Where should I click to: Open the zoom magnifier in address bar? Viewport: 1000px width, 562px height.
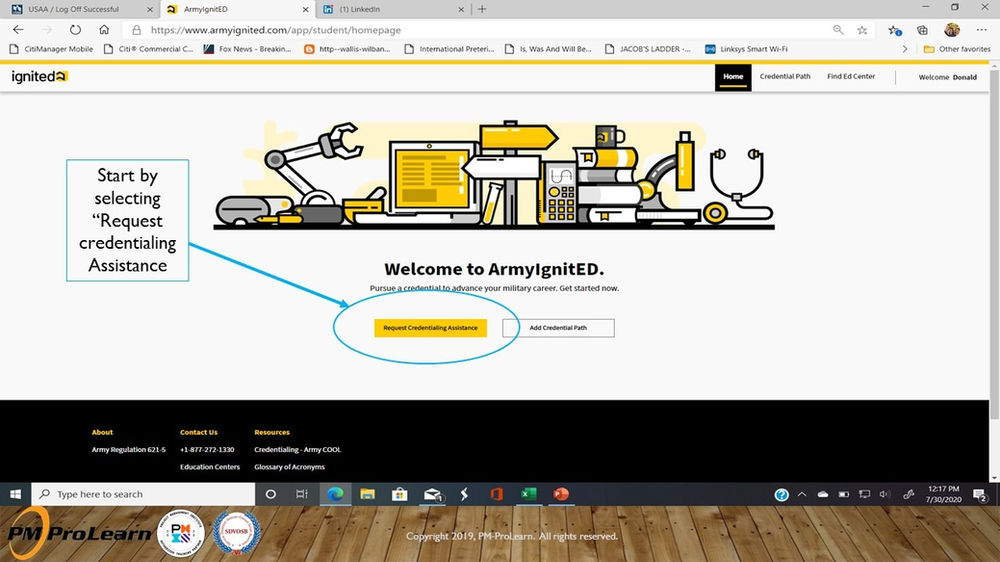[838, 30]
